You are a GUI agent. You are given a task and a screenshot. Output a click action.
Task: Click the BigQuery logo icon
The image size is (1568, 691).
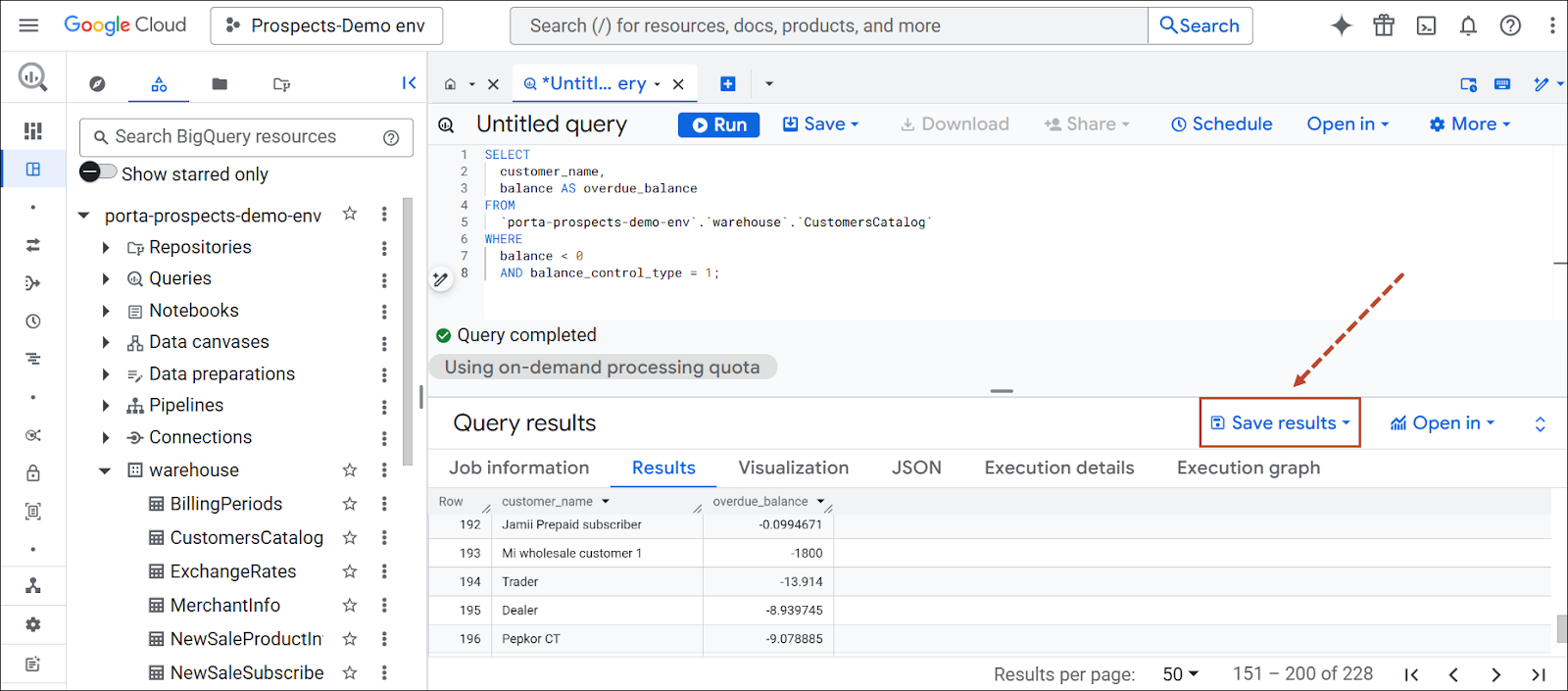(32, 76)
